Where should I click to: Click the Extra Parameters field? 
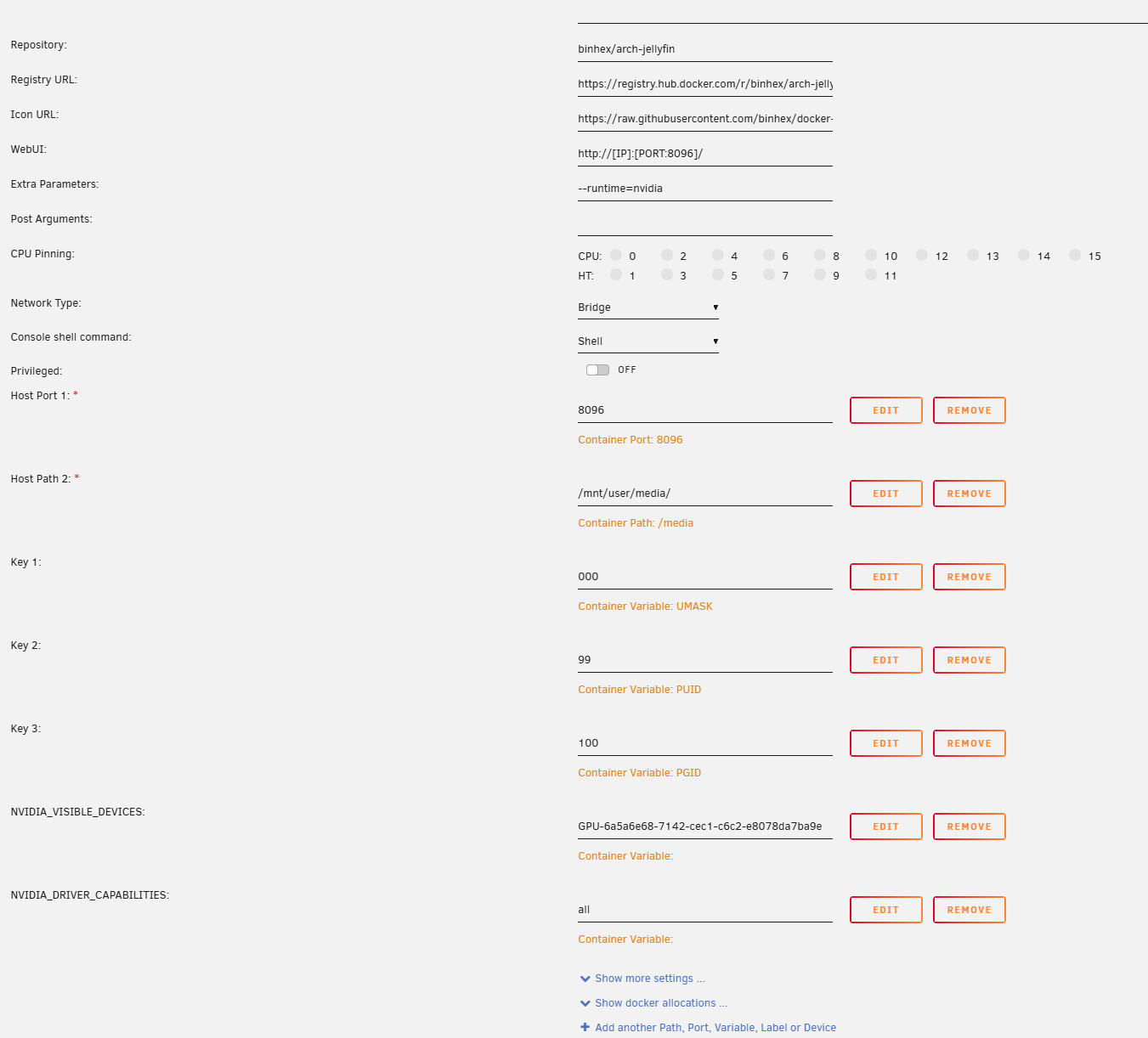[704, 189]
